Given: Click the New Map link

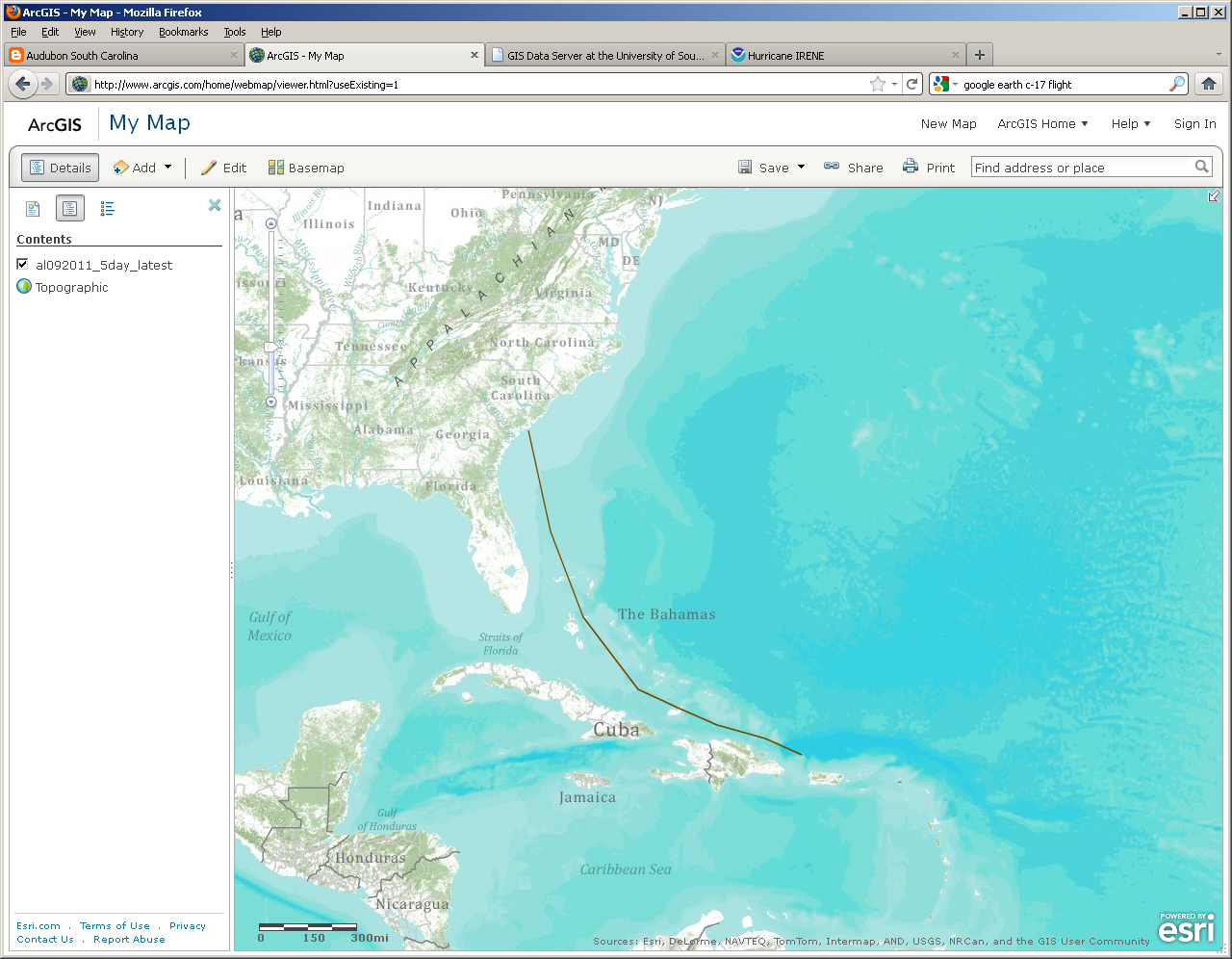Looking at the screenshot, I should (949, 124).
